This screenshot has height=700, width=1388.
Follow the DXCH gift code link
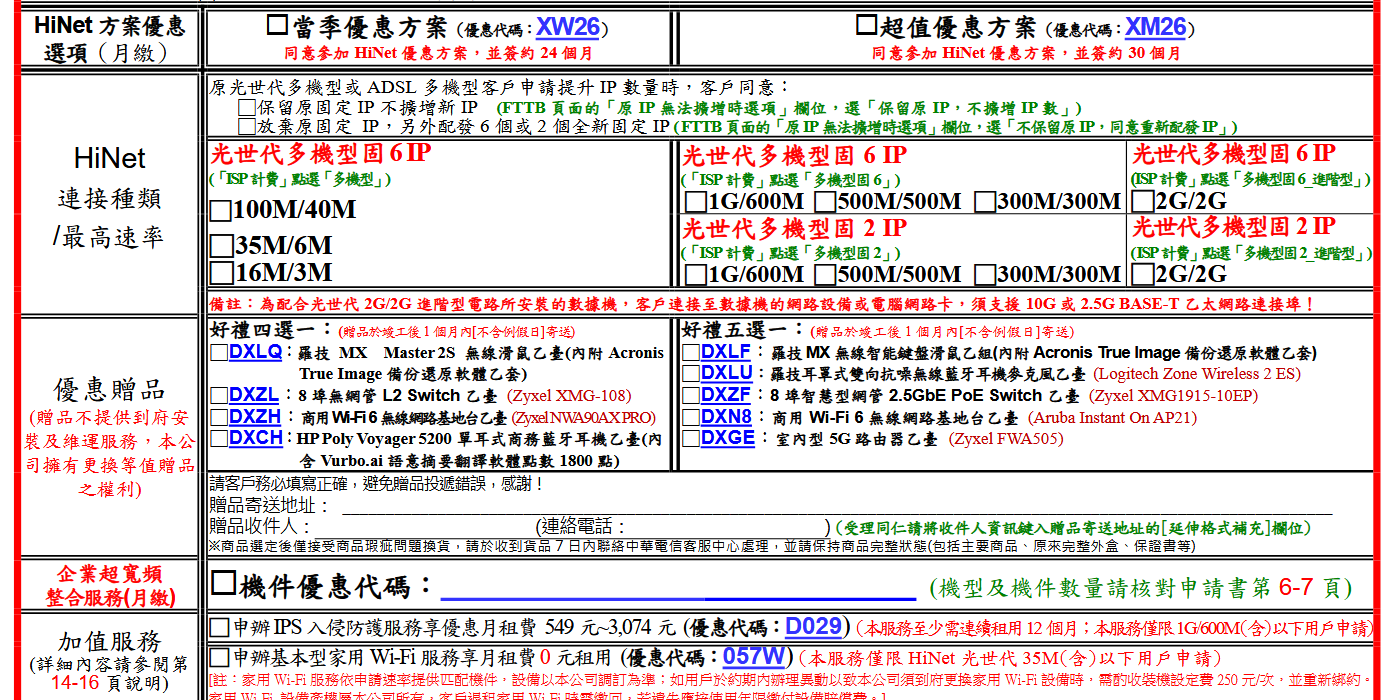(256, 438)
